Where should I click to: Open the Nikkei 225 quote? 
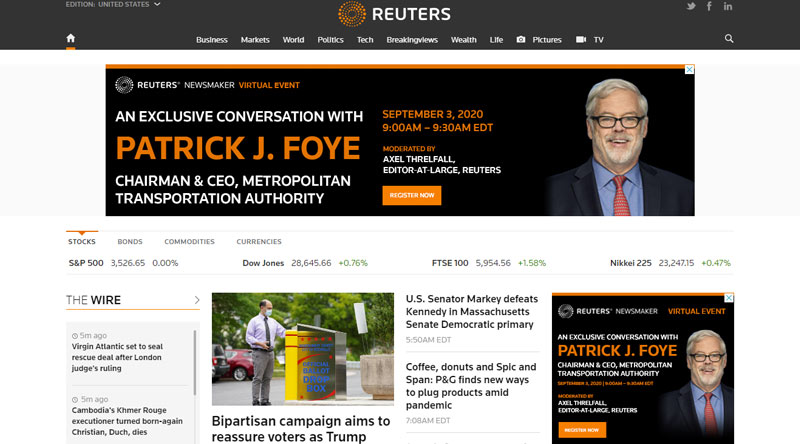(x=631, y=263)
